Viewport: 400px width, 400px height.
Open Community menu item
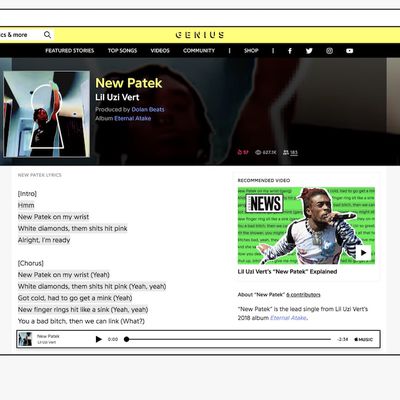click(199, 51)
